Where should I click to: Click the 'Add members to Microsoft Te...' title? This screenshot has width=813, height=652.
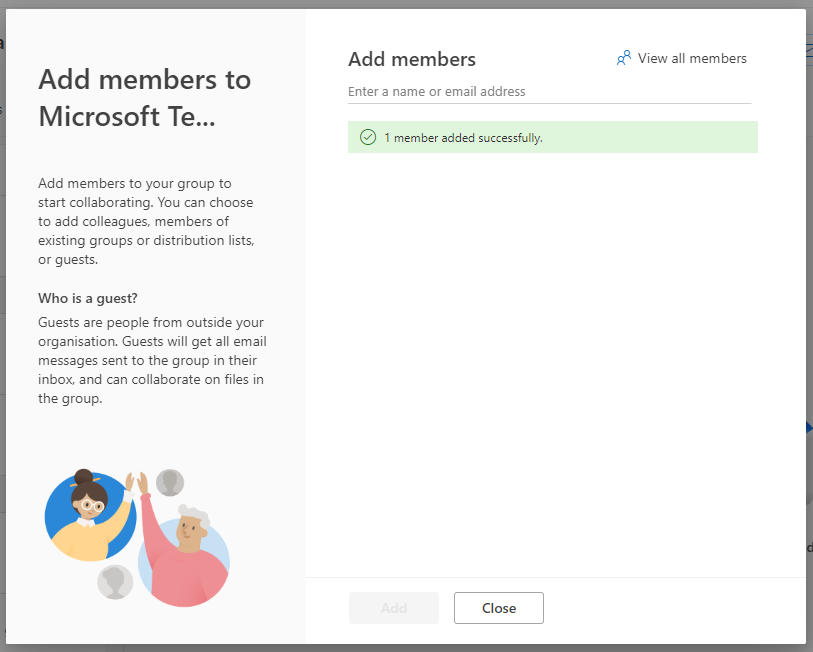point(145,98)
